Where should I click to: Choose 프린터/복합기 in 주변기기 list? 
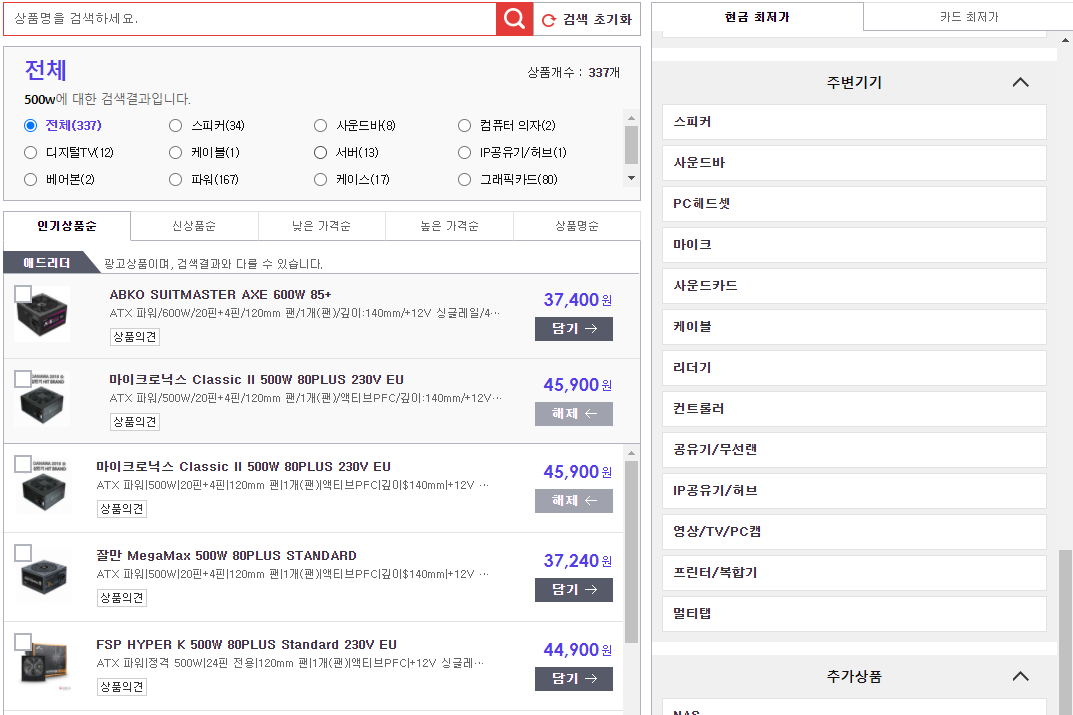tap(854, 573)
